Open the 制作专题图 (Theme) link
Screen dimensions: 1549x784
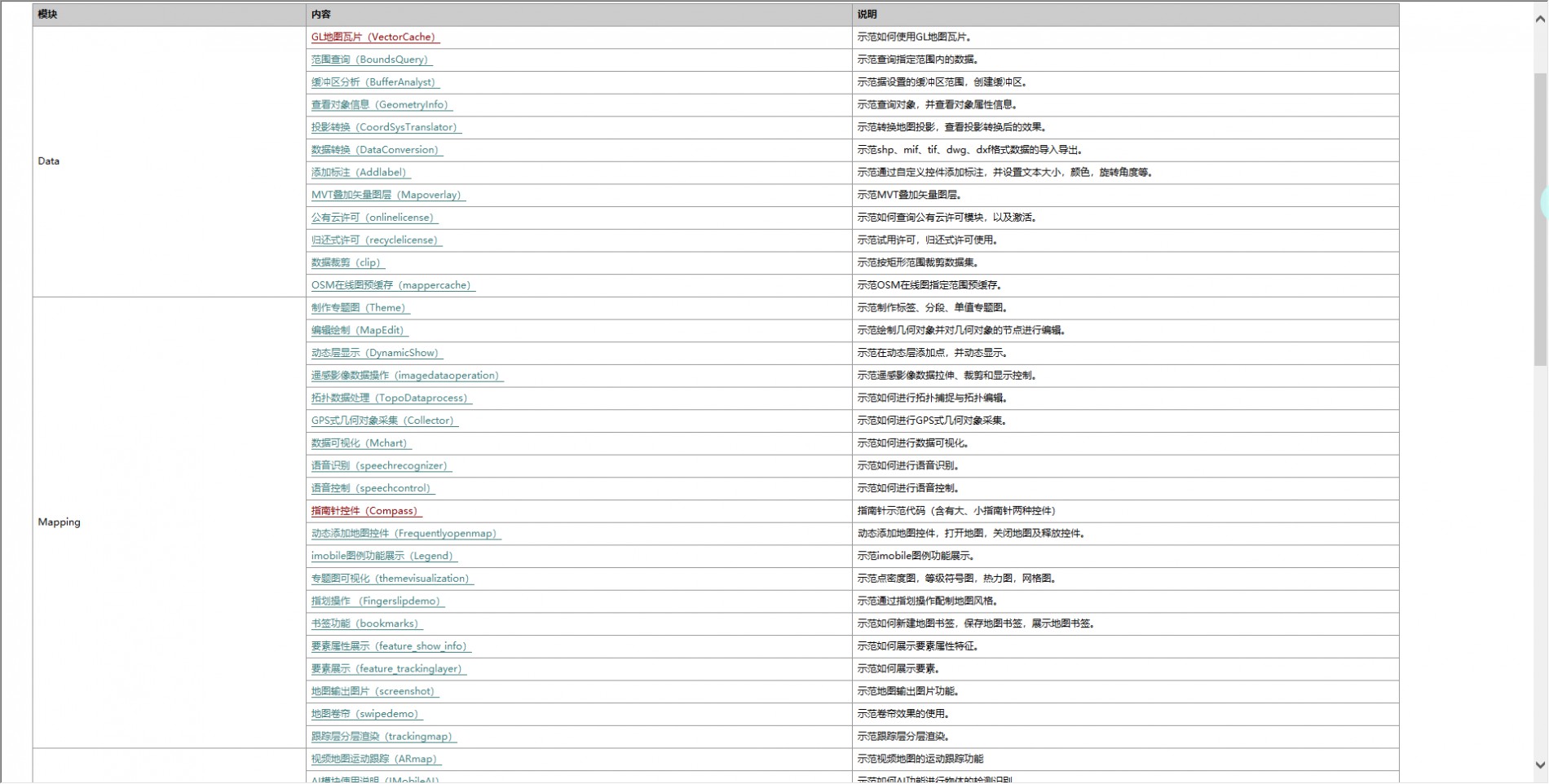pyautogui.click(x=360, y=308)
